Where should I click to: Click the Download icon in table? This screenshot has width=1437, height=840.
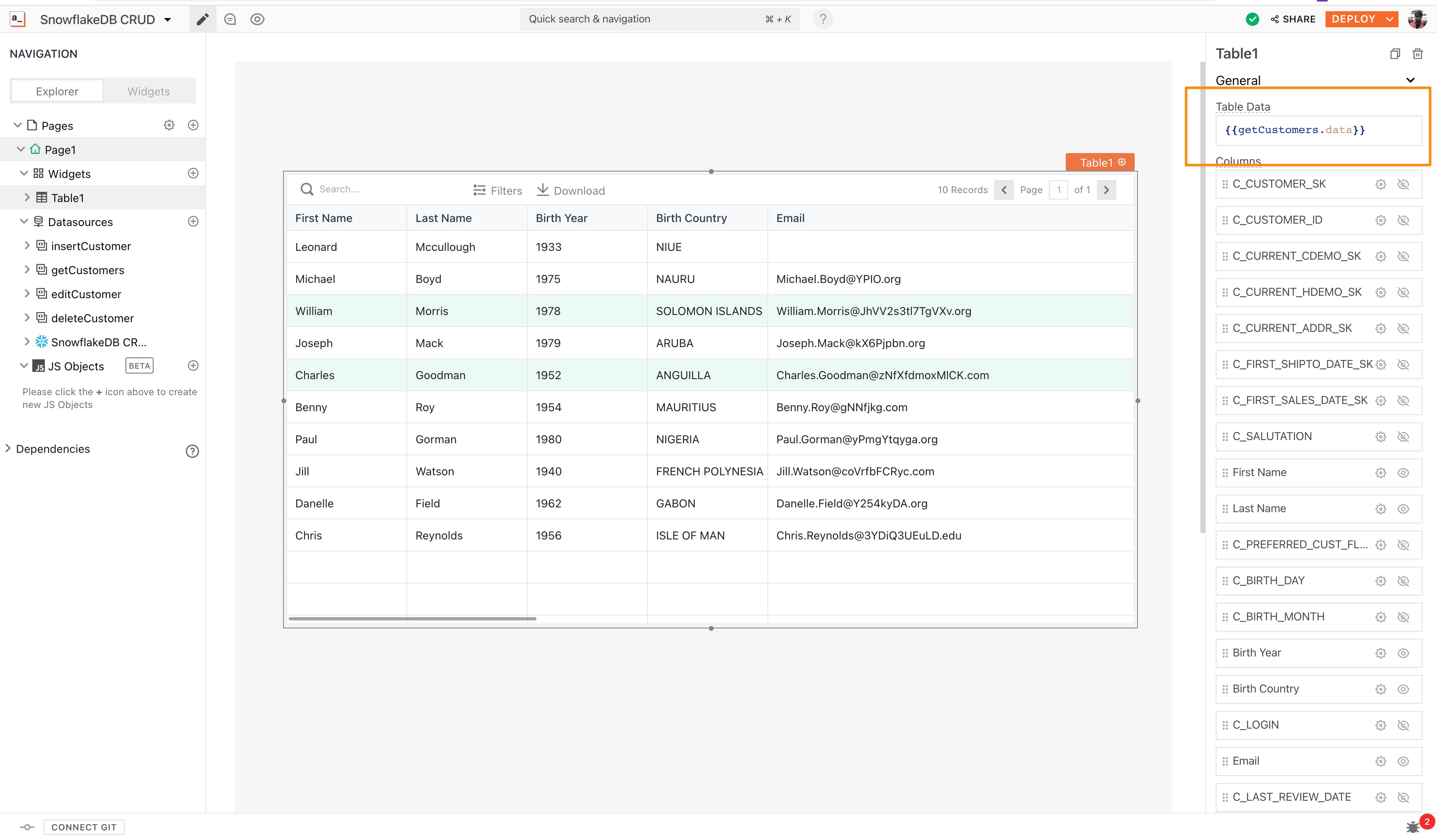[543, 190]
